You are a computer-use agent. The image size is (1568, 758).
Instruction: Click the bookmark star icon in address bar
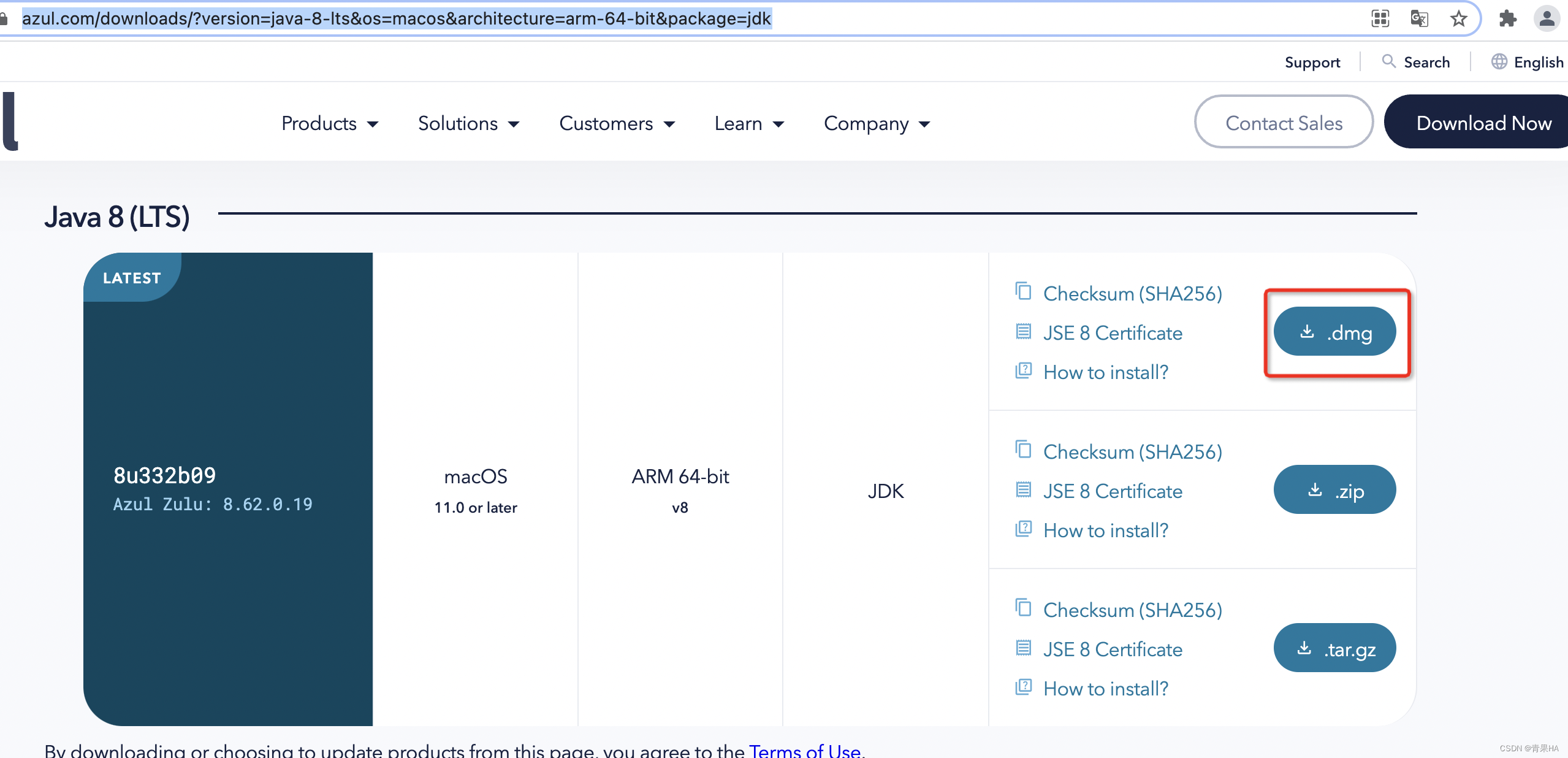(1458, 19)
